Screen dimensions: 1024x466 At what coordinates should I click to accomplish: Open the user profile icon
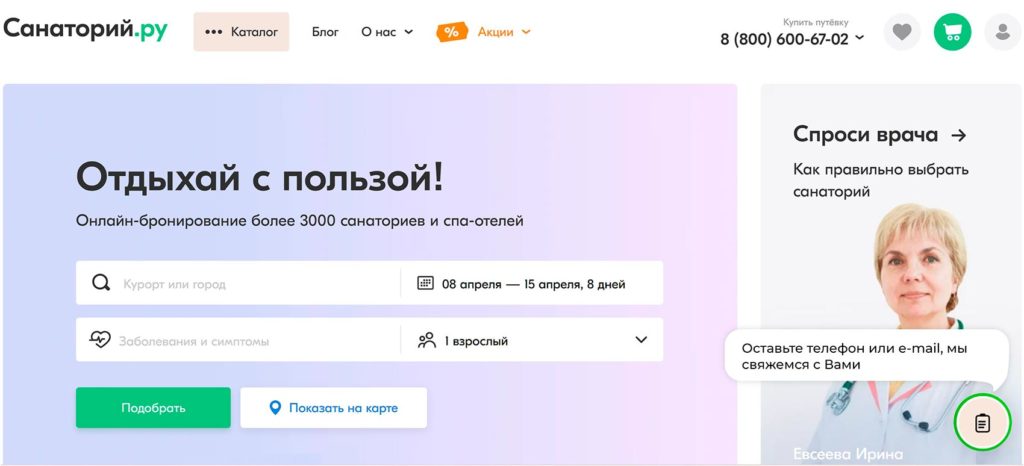(1002, 32)
